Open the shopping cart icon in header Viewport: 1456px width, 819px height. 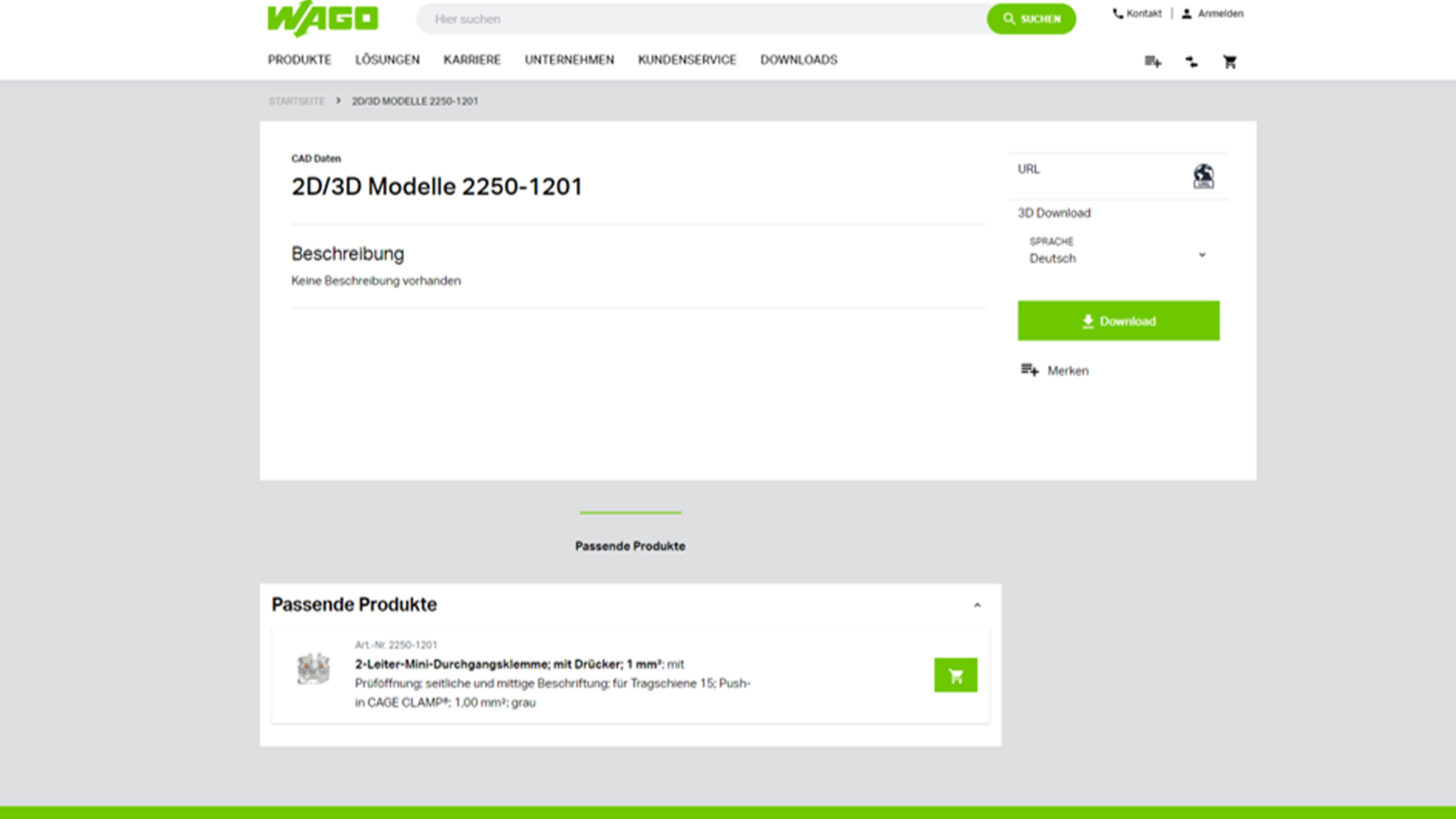click(x=1230, y=62)
